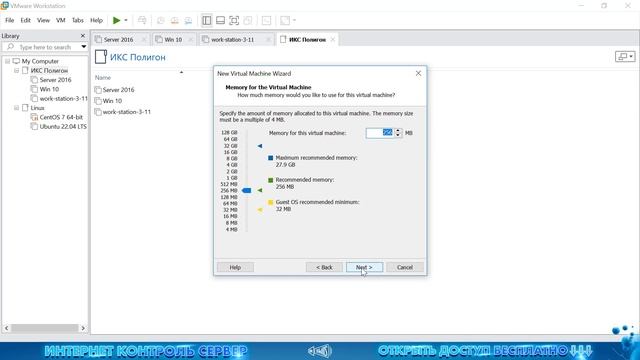Screen dimensions: 640x360
Task: Close the Win 10 tab
Action: [191, 40]
